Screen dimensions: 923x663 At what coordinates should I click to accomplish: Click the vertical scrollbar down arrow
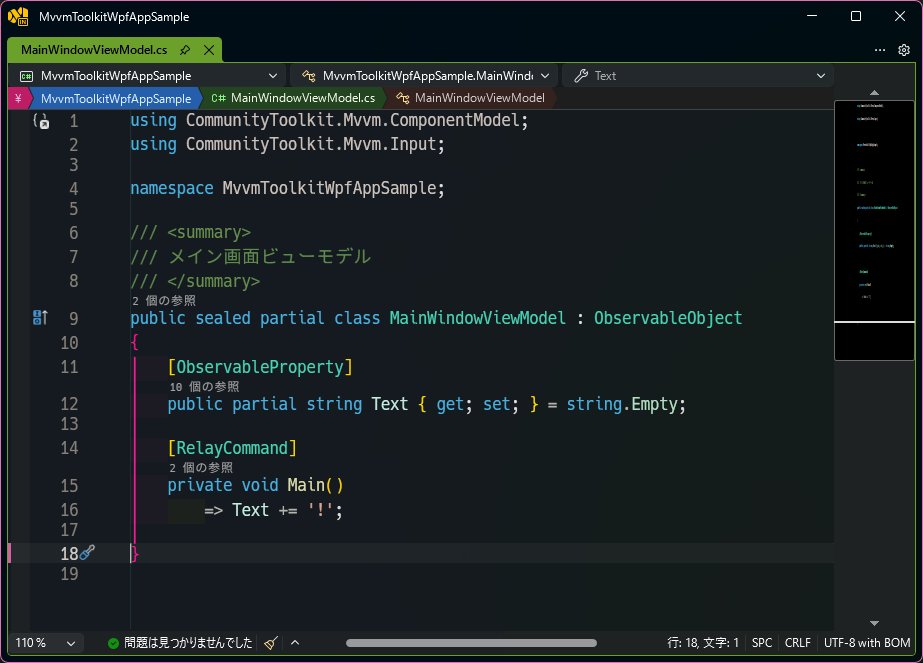874,623
